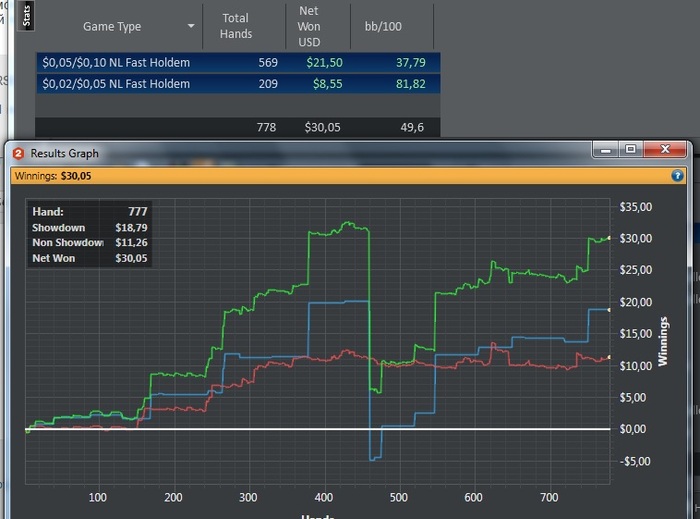Viewport: 700px width, 519px height.
Task: Sort by the Game Type column header
Action: tap(112, 27)
